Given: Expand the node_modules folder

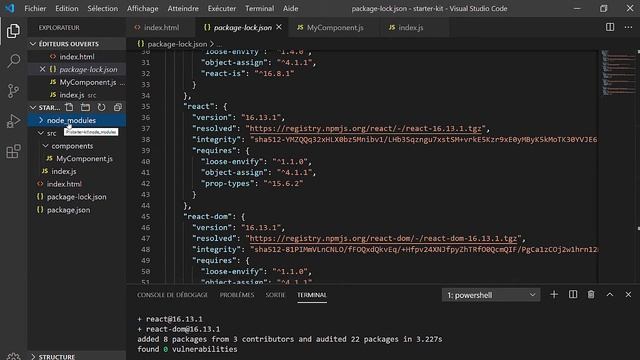Looking at the screenshot, I should (76, 120).
